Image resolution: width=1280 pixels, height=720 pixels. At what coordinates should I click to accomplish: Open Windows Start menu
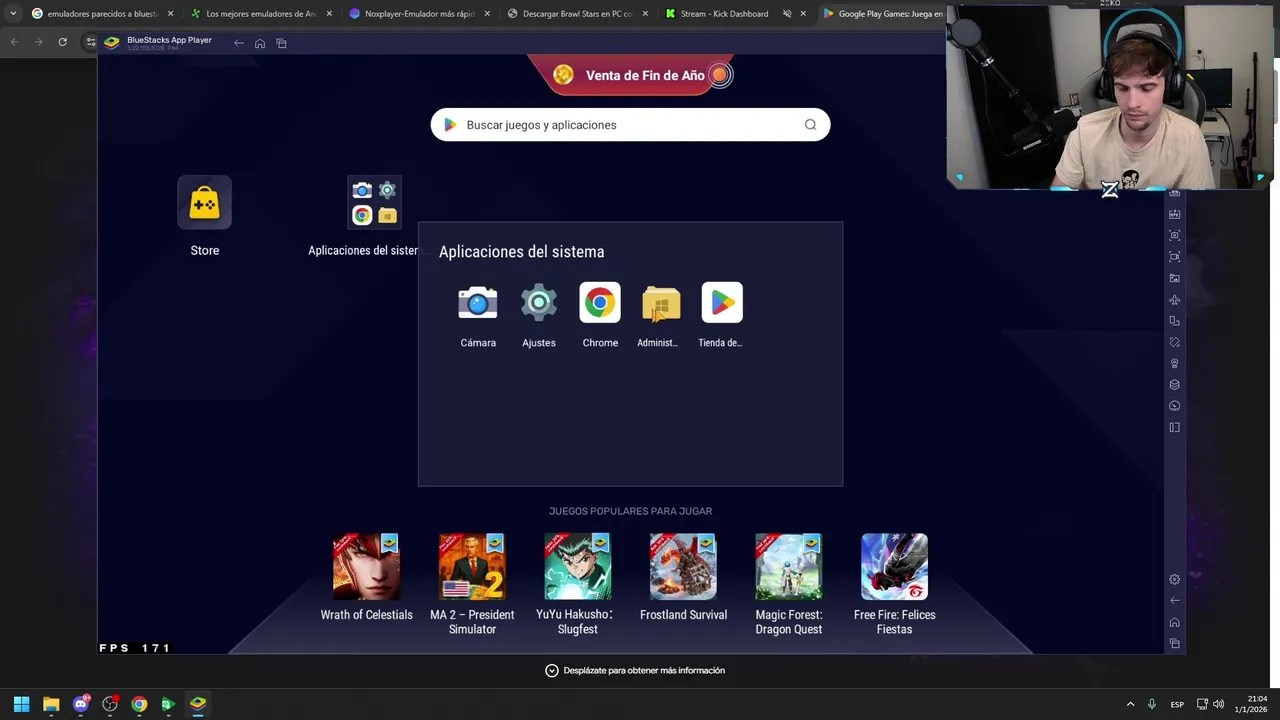(21, 704)
